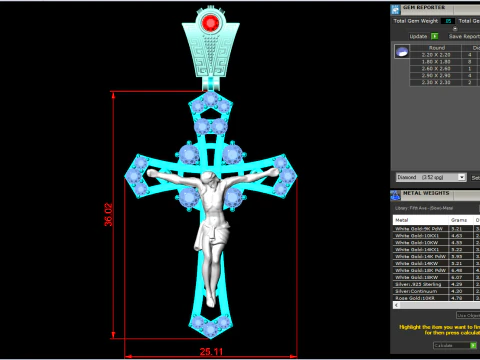The image size is (480, 360).
Task: Select the Silver:Continuum row
Action: [437, 291]
